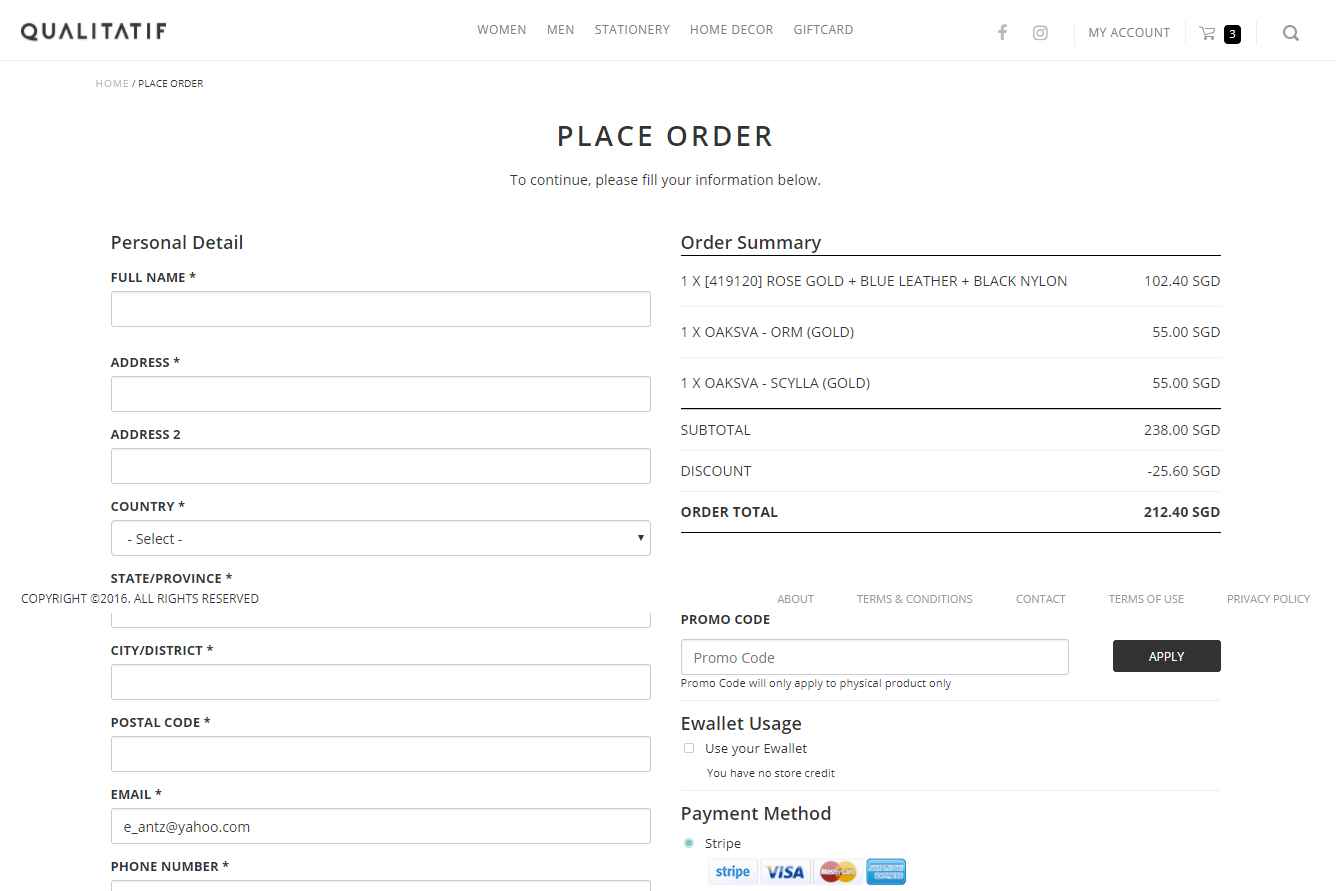Open the Instagram icon link
Screen dimensions: 1336x891
click(1040, 33)
